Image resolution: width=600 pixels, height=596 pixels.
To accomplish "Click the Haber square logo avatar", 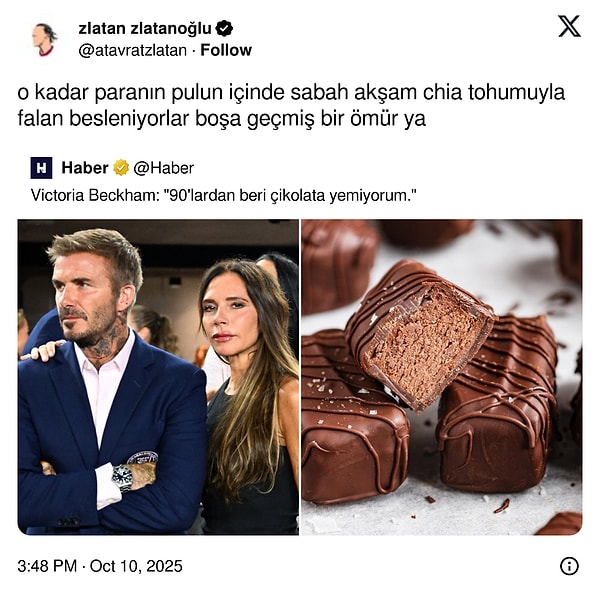I will [41, 168].
